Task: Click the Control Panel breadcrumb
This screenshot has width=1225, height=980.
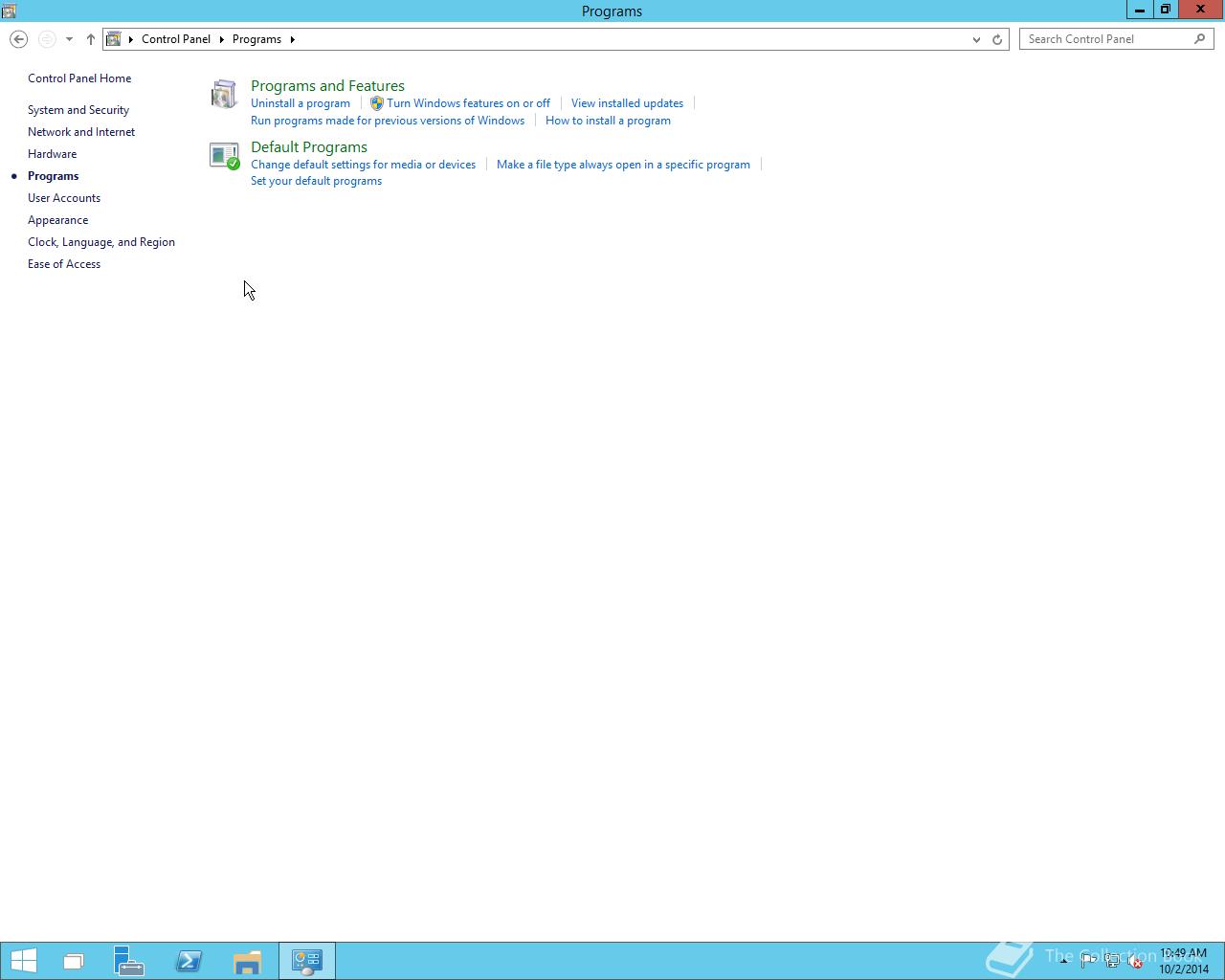Action: [176, 39]
